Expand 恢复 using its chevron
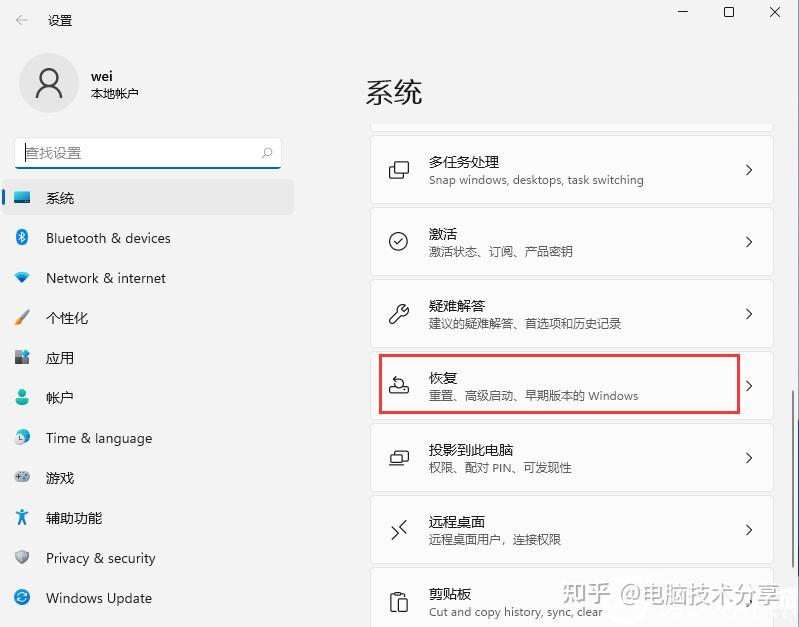Image resolution: width=799 pixels, height=627 pixels. point(749,385)
